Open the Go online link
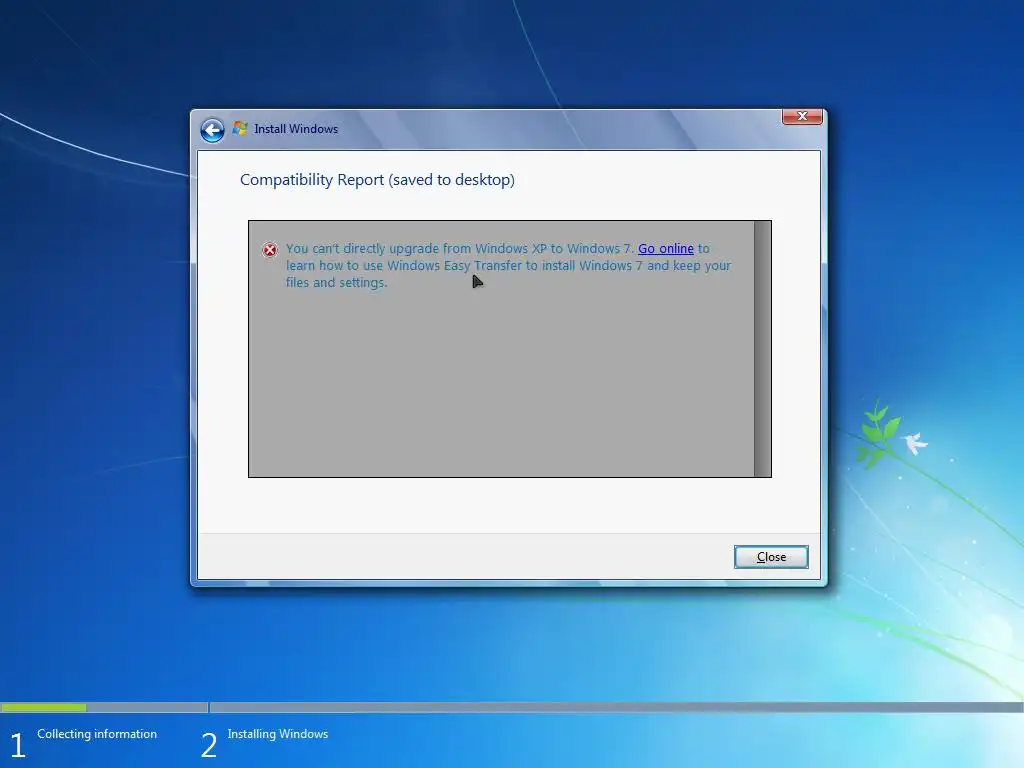 [665, 249]
